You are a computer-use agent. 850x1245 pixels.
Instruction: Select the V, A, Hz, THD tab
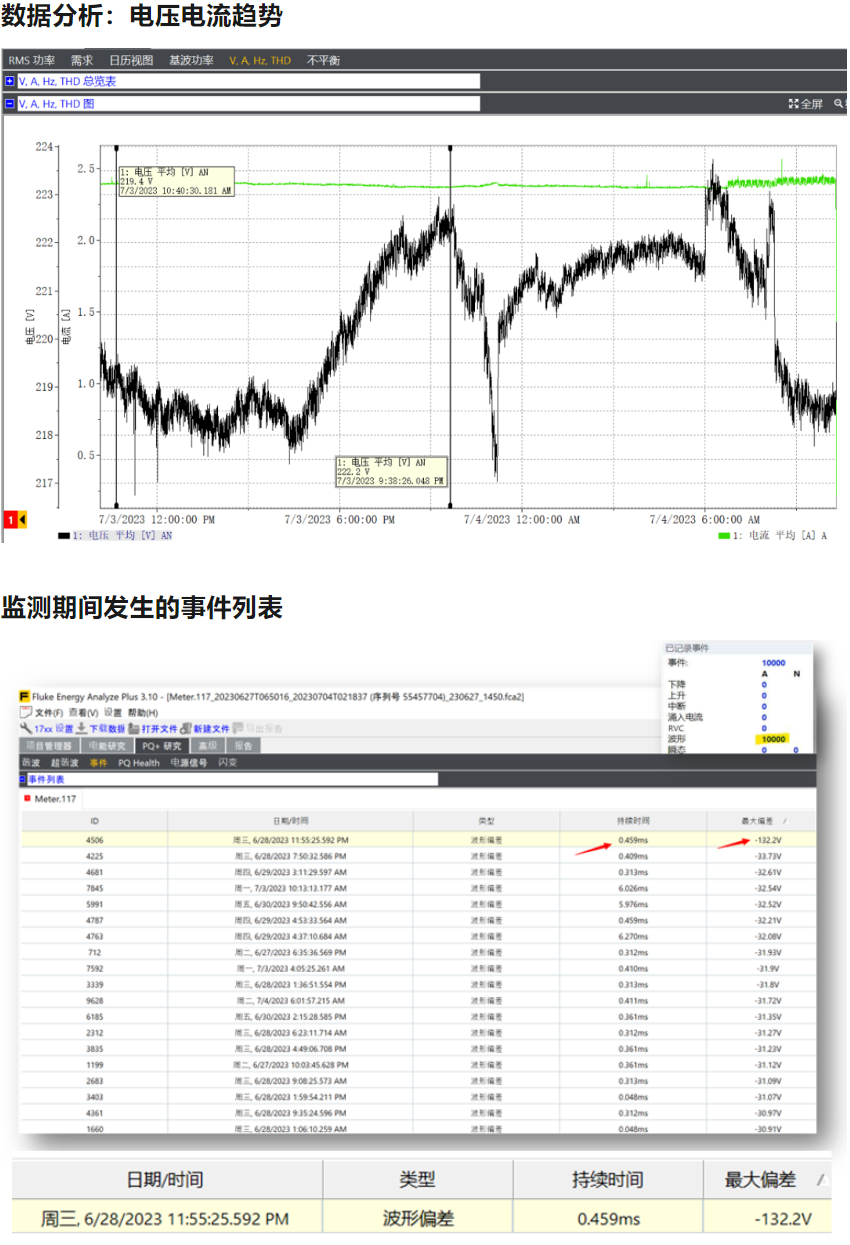click(x=260, y=60)
